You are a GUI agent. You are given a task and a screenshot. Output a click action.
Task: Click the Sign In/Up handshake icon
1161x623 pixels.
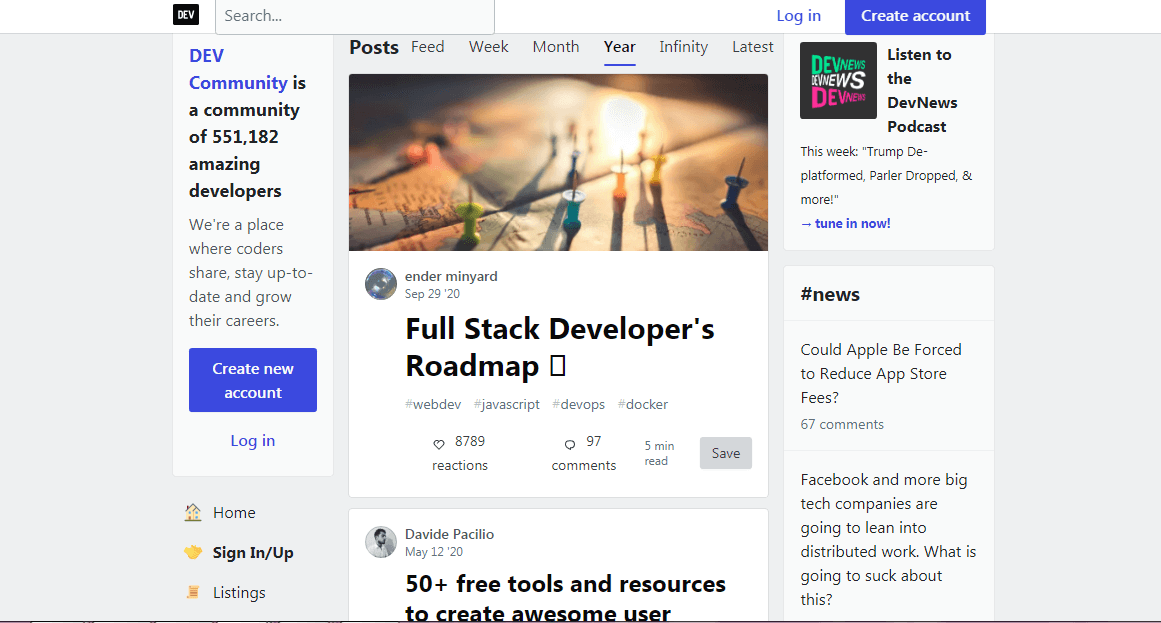(193, 553)
